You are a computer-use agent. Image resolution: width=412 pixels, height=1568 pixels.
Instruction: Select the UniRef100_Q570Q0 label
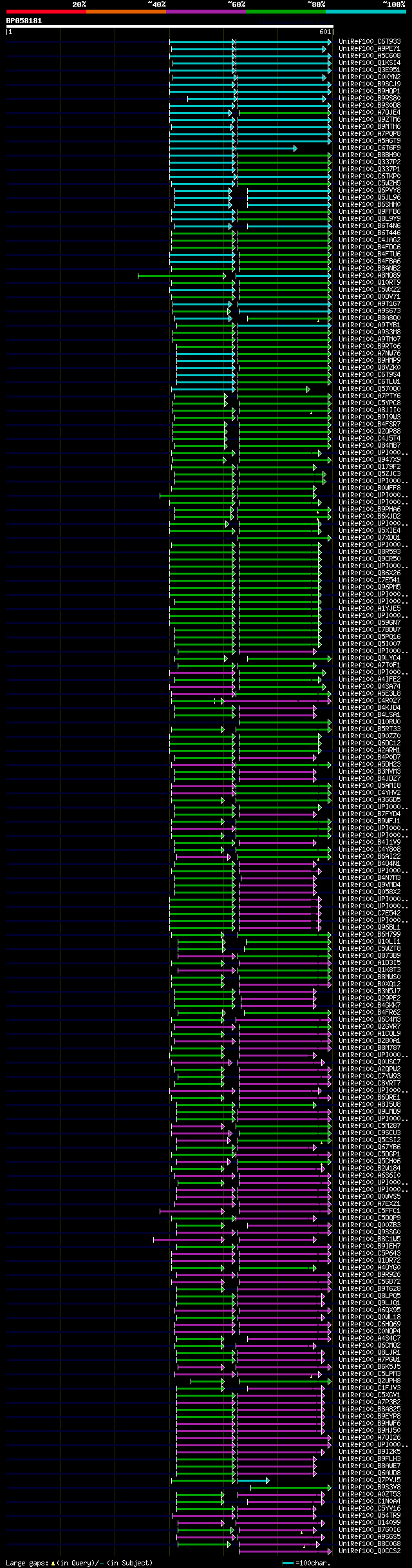click(370, 389)
